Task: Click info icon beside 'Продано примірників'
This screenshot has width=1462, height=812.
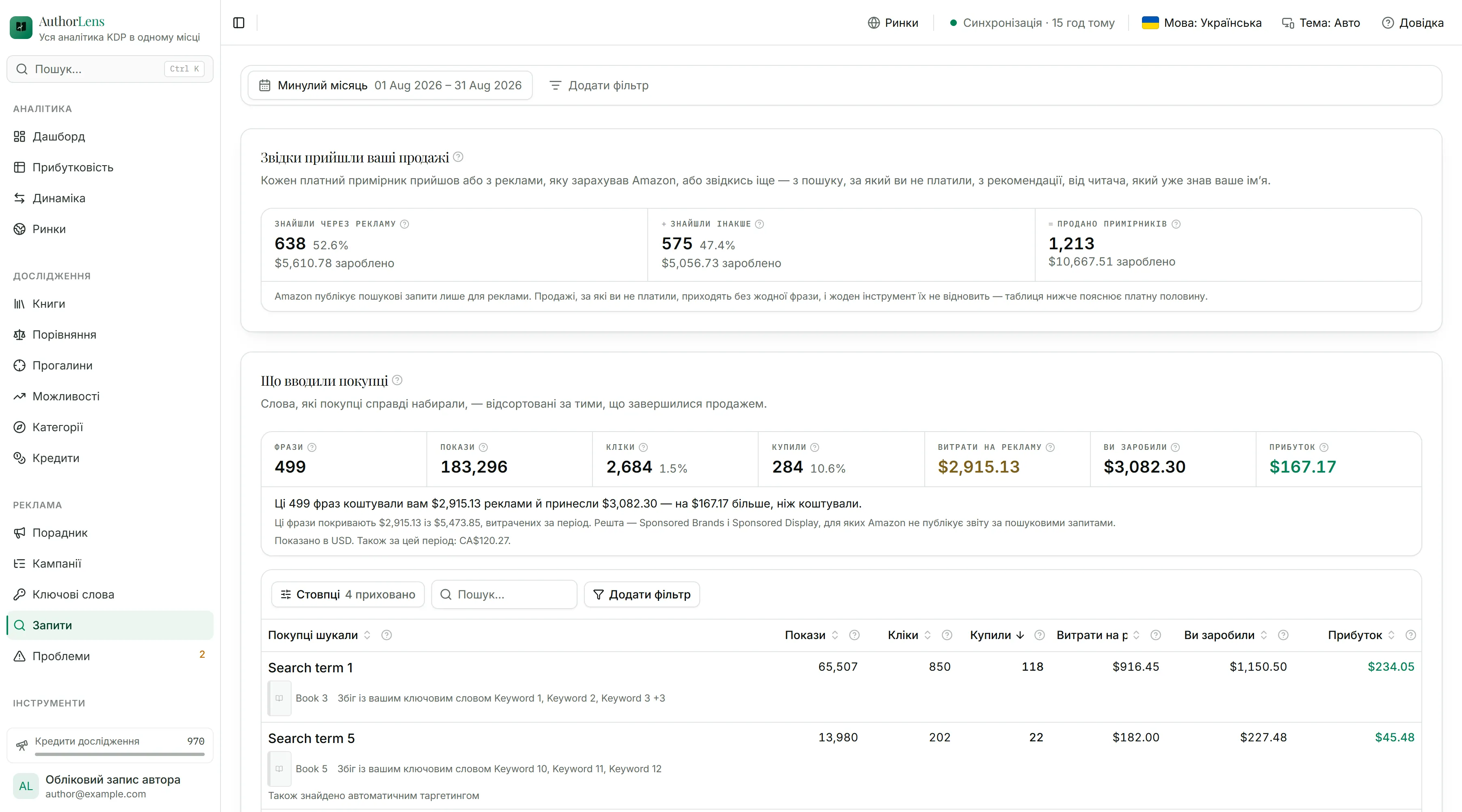Action: pyautogui.click(x=1176, y=224)
